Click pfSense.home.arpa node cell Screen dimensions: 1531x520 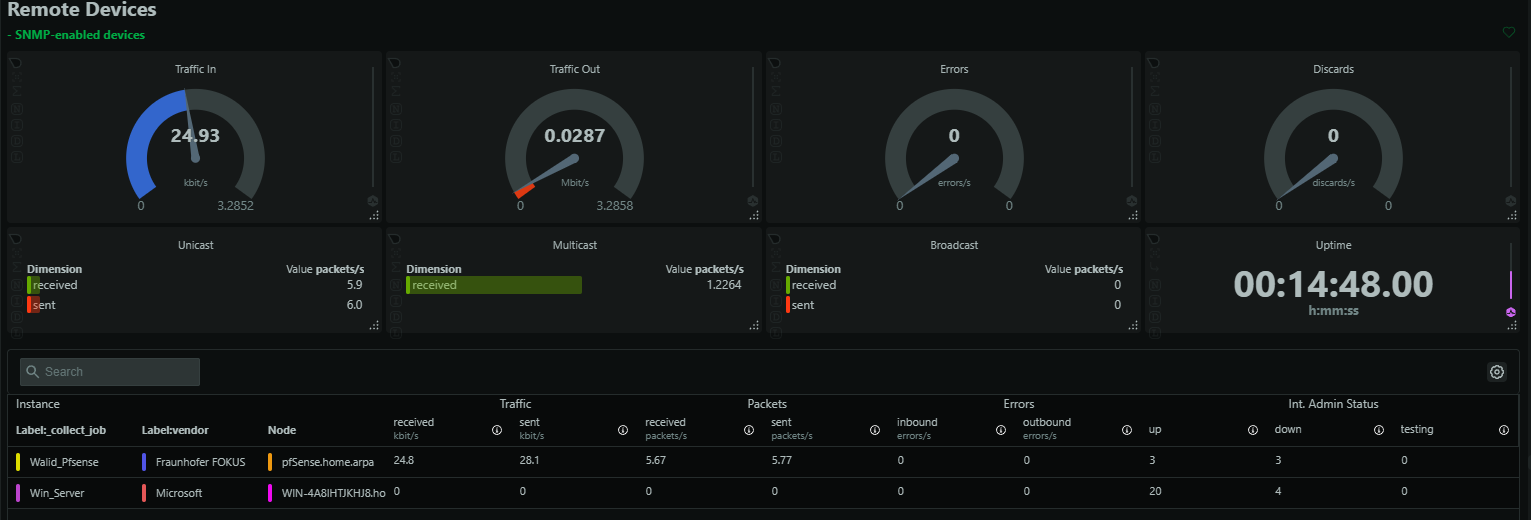326,462
